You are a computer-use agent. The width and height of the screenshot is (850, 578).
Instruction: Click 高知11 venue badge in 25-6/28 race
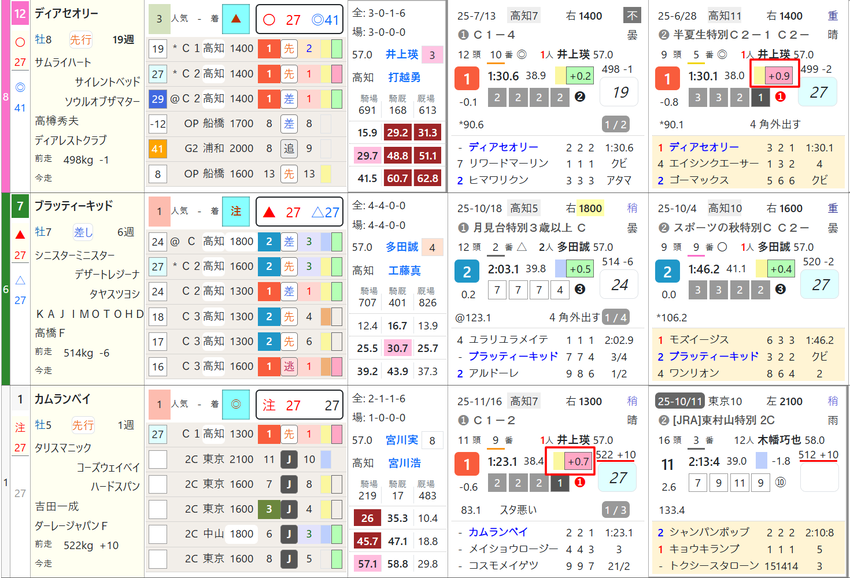725,16
